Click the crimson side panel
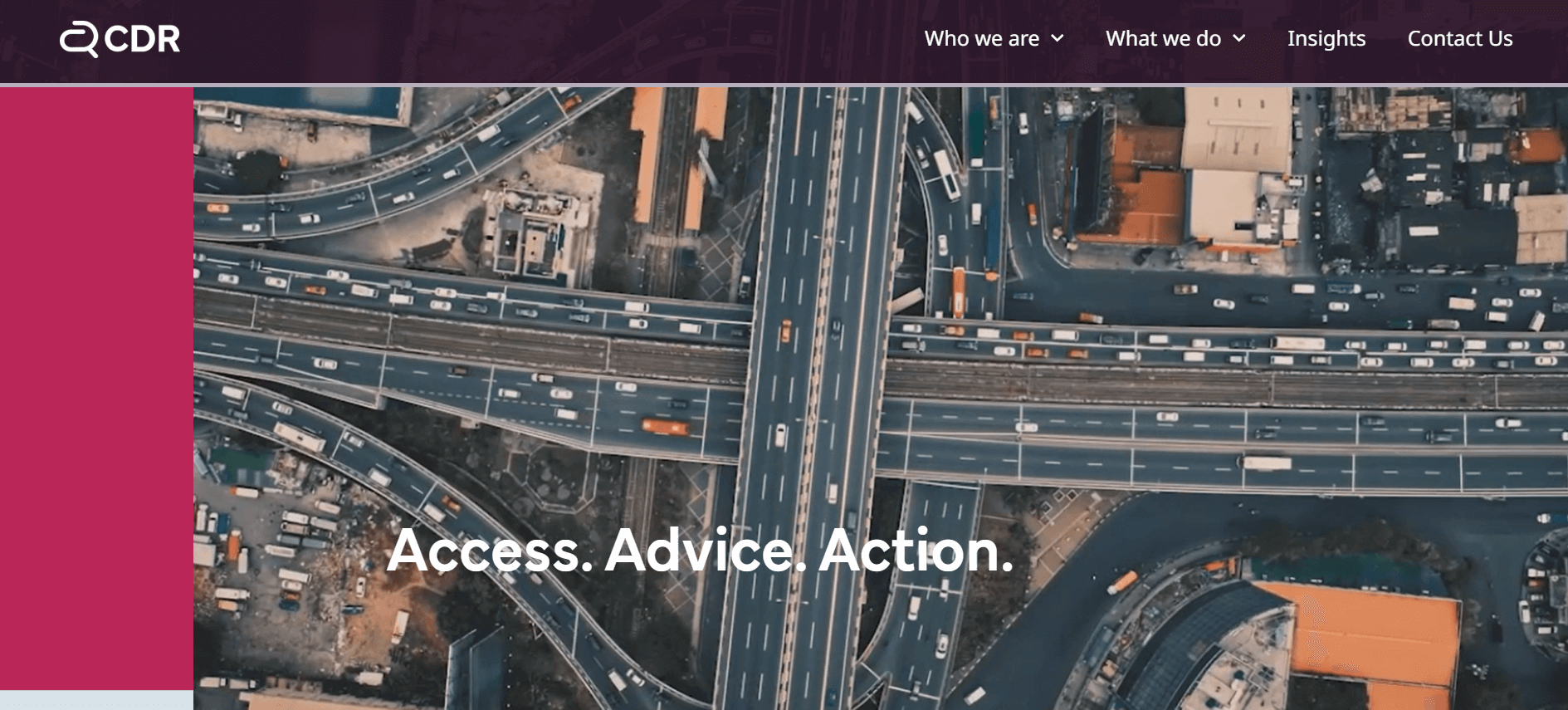 (x=96, y=389)
